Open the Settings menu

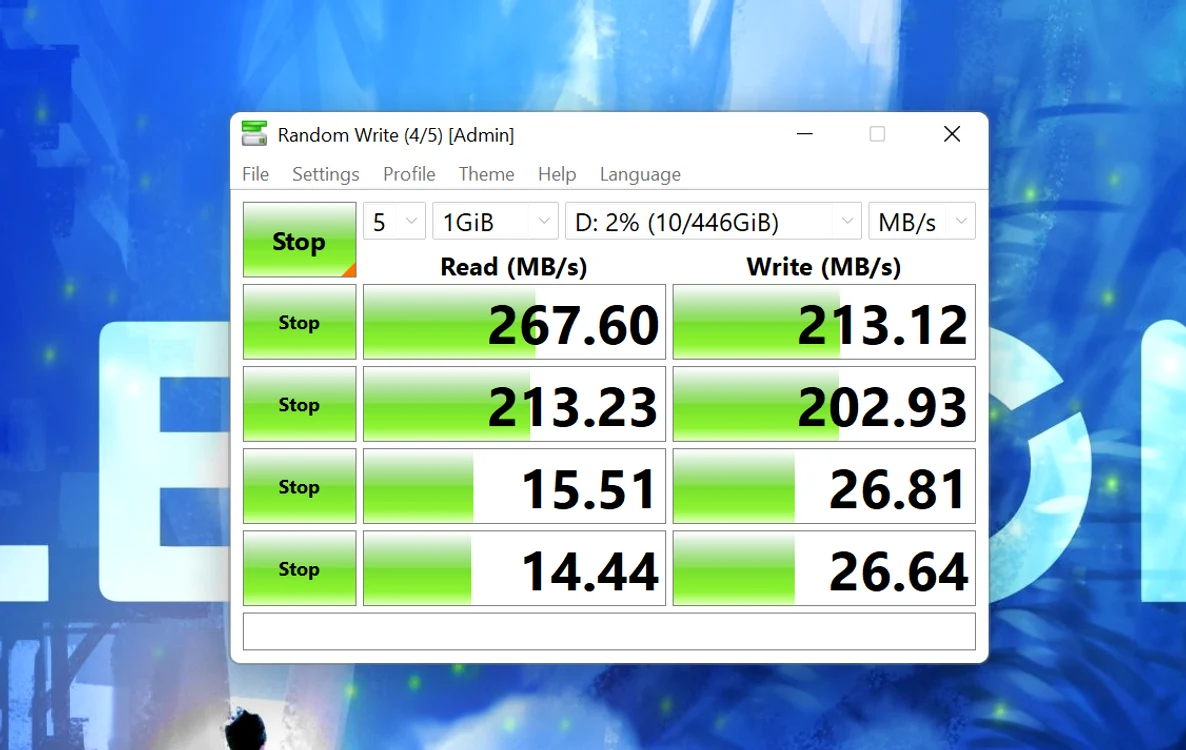(326, 174)
